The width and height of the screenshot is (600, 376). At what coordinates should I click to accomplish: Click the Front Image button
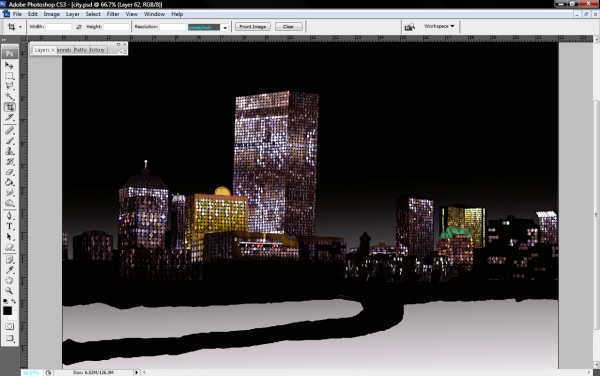[253, 26]
